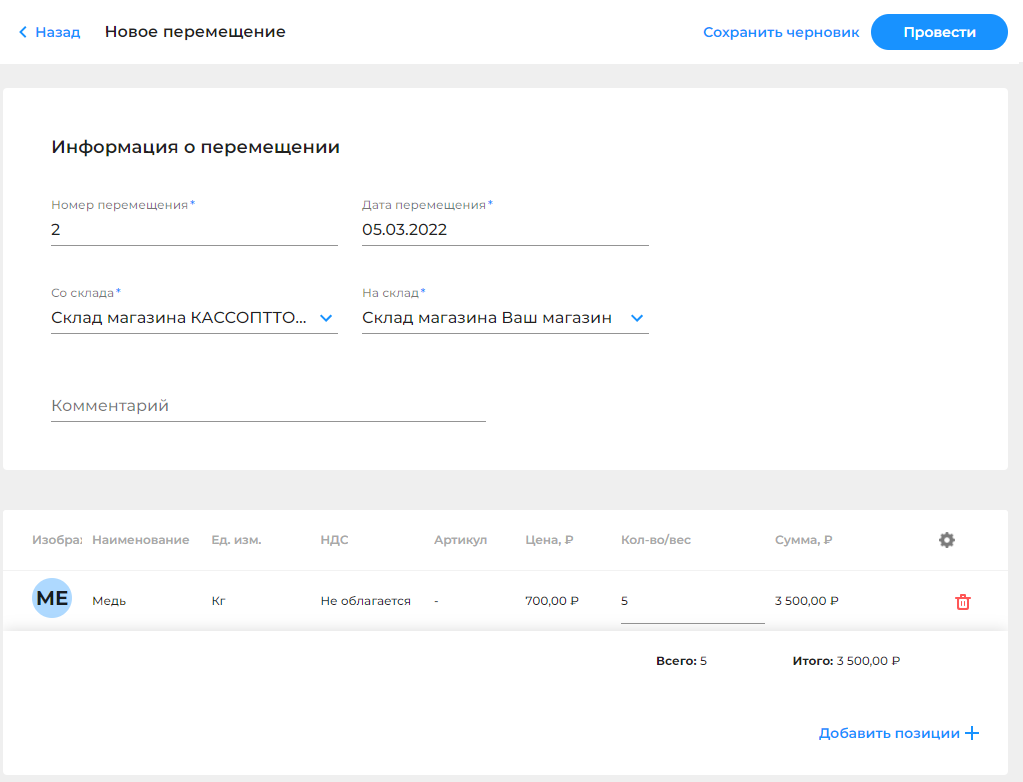Click the plus icon to add positions

971,733
